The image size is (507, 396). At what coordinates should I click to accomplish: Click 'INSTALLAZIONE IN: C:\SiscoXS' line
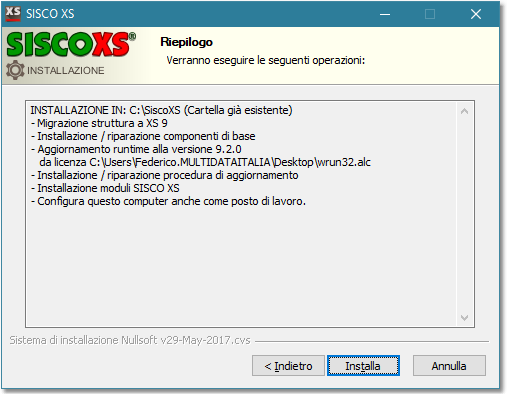pos(161,110)
